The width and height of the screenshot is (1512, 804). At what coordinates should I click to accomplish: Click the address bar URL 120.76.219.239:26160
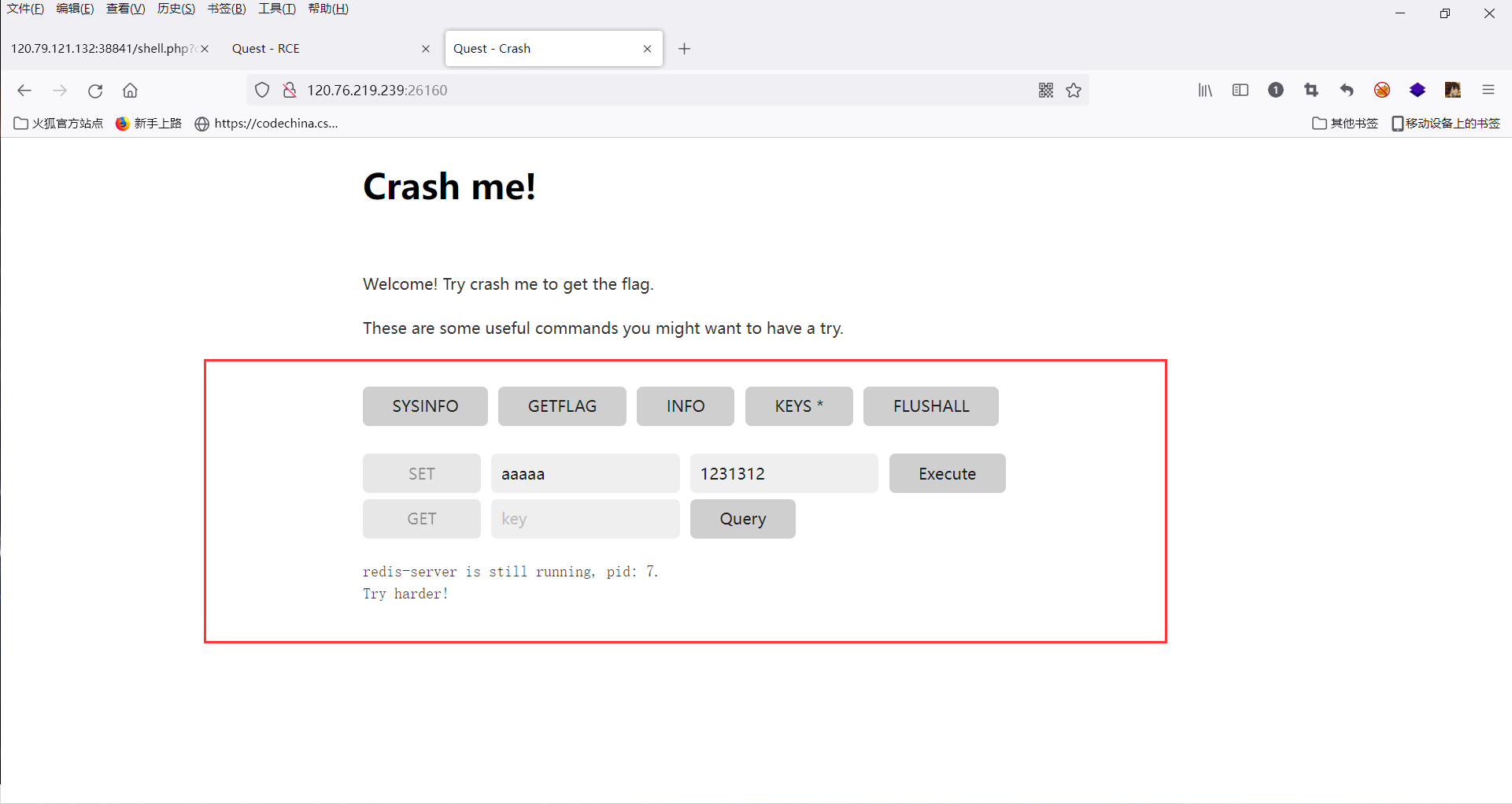377,91
